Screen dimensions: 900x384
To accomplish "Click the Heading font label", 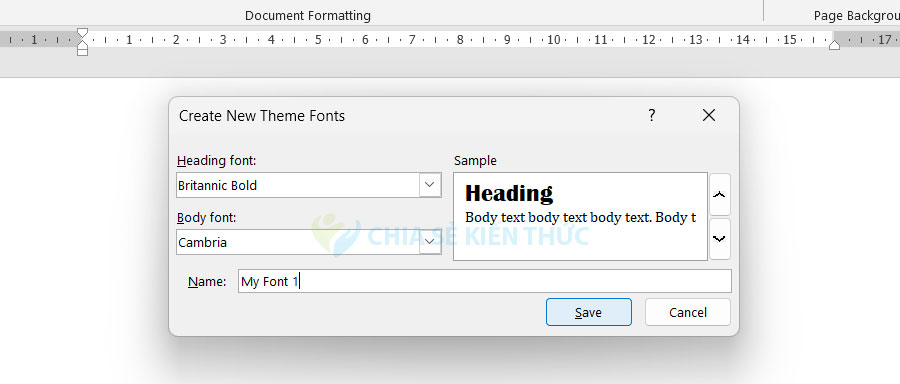I will 216,161.
